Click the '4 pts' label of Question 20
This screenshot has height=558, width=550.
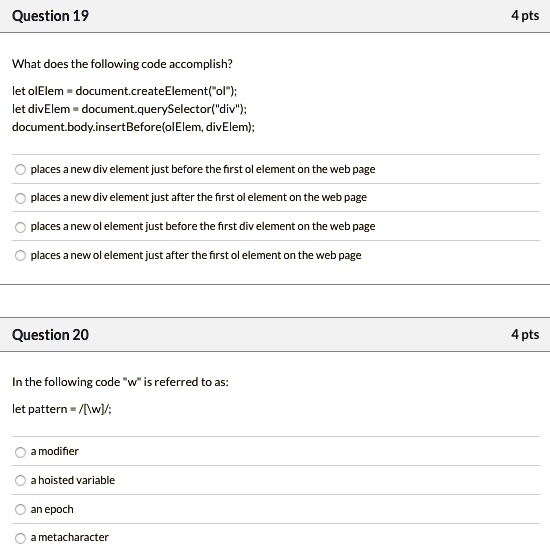pyautogui.click(x=525, y=335)
